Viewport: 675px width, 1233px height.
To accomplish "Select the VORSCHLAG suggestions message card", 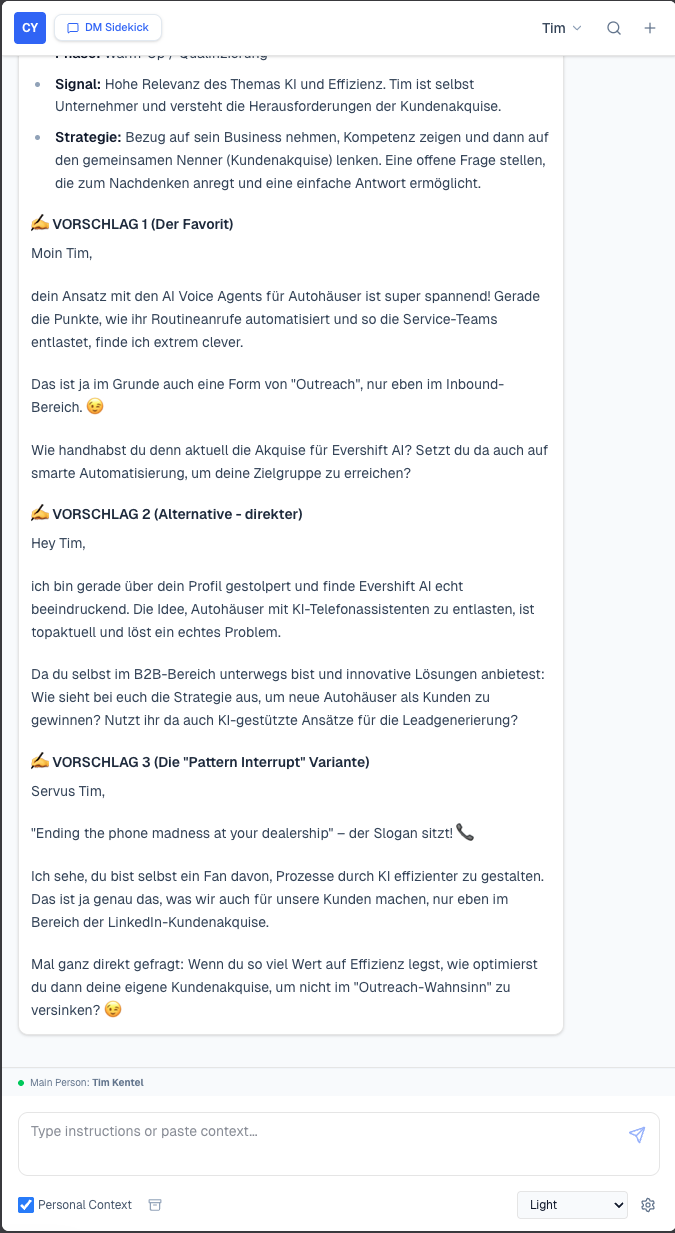I will coord(290,600).
